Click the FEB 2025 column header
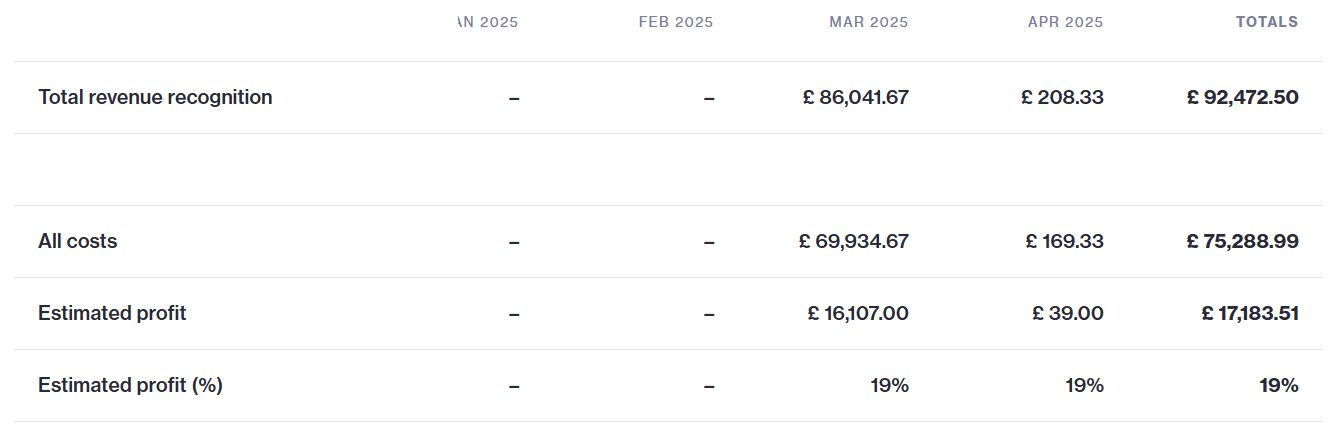1337x431 pixels. (676, 22)
